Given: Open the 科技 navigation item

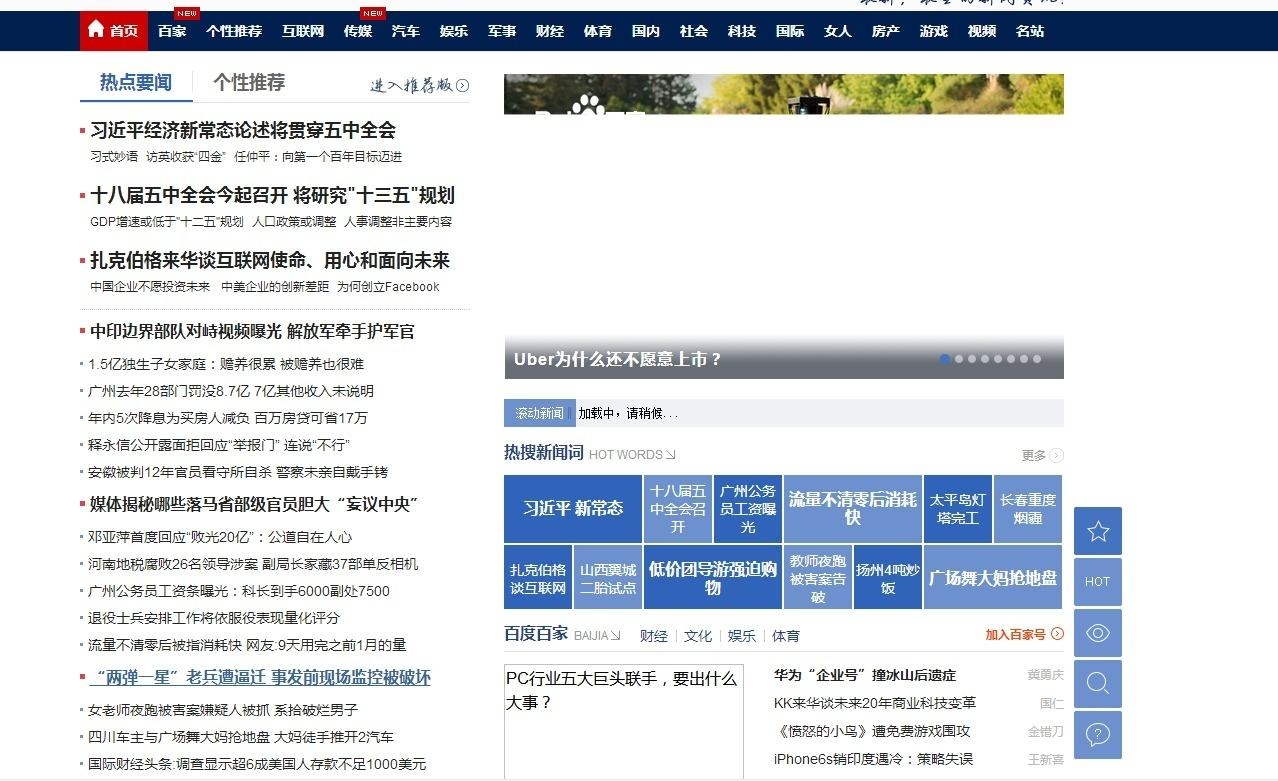Looking at the screenshot, I should click(742, 31).
